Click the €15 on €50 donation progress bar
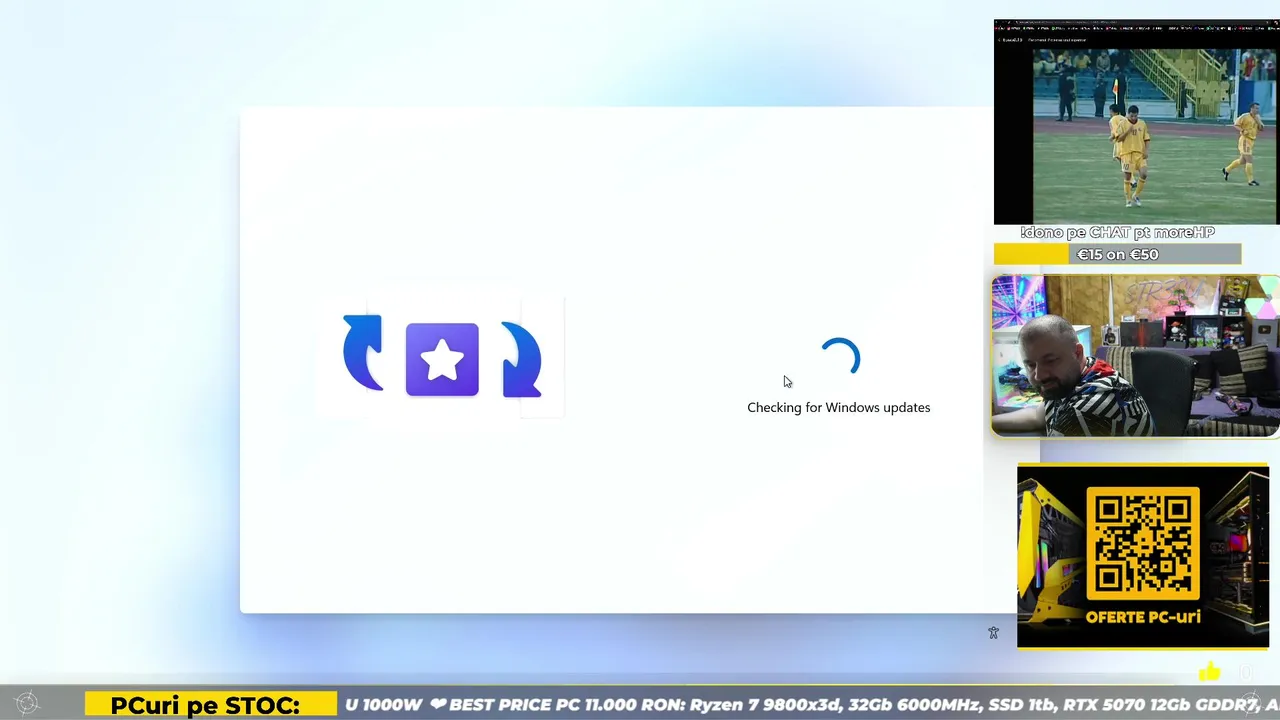The width and height of the screenshot is (1280, 720). (1118, 254)
